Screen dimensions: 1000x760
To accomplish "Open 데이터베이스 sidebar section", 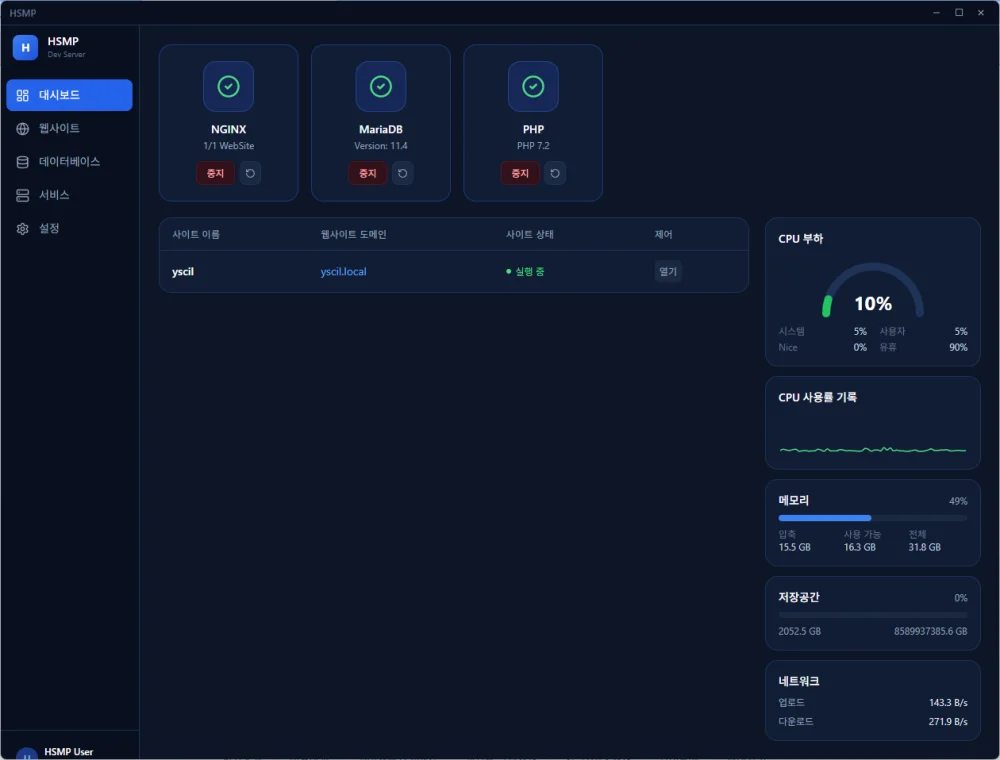I will 70,161.
